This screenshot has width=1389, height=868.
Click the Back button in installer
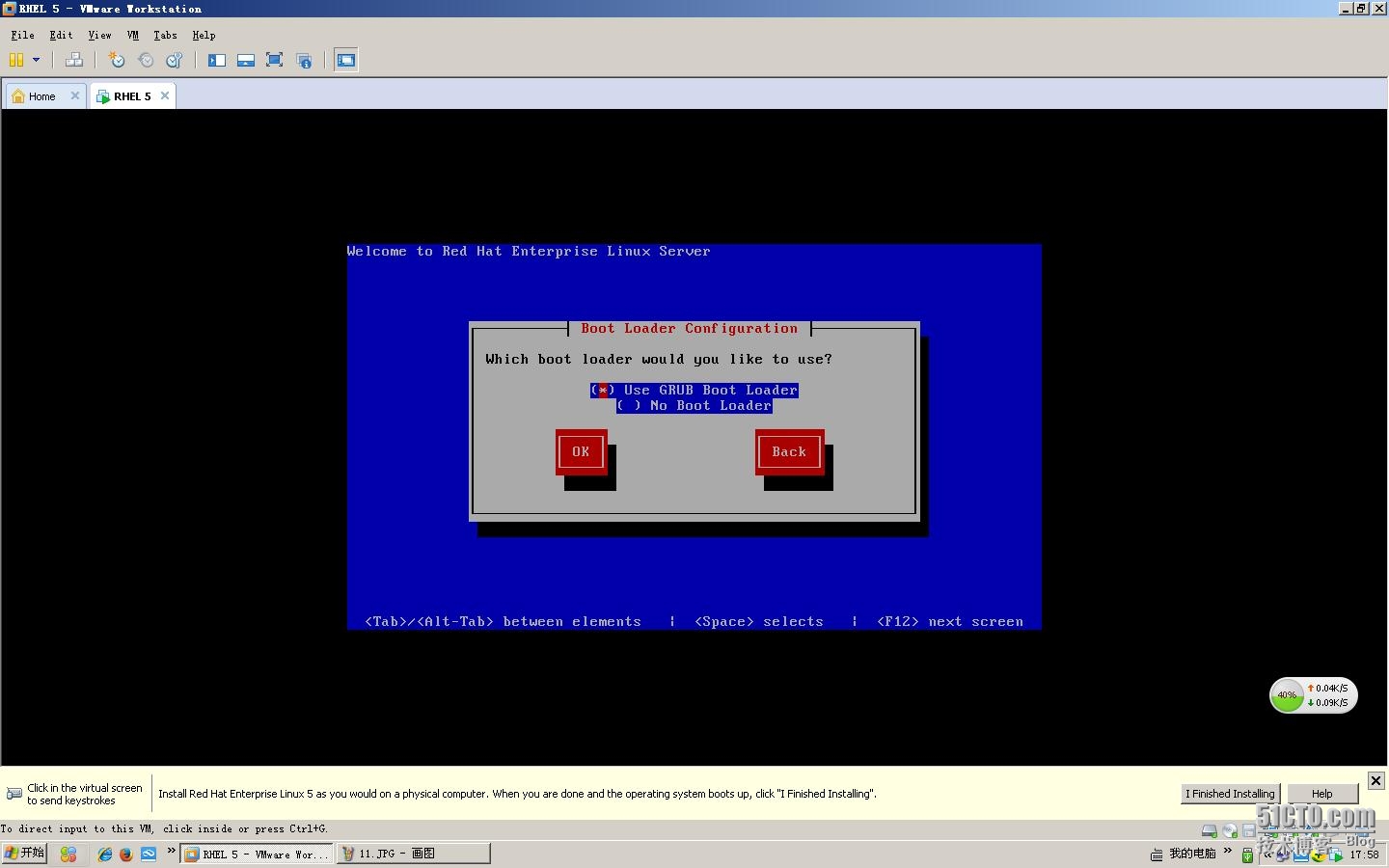[789, 451]
